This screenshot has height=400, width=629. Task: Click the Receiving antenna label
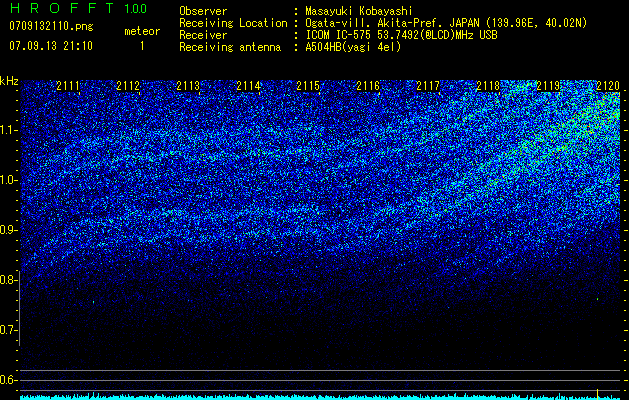[230, 47]
